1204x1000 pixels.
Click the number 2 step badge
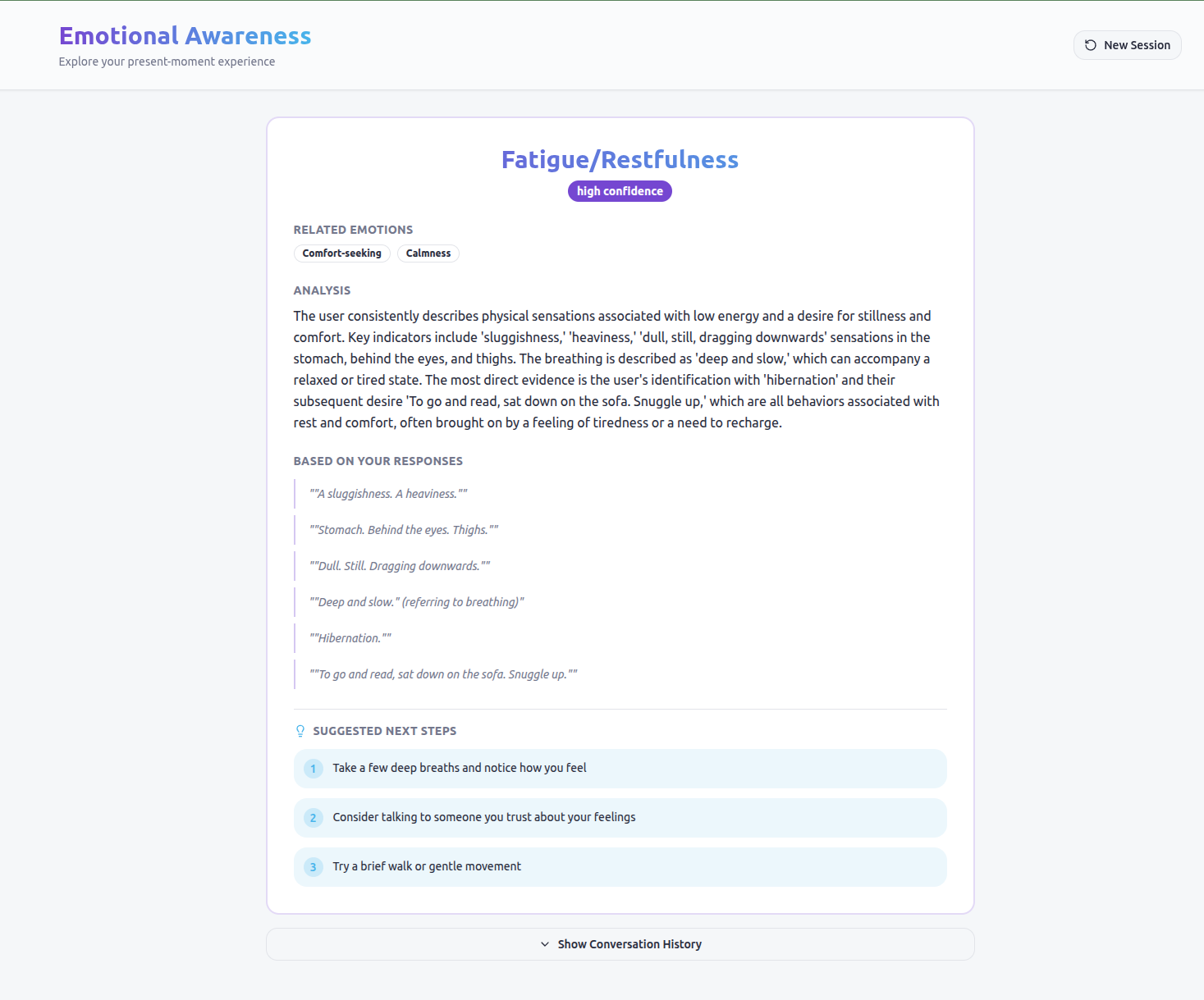point(313,818)
